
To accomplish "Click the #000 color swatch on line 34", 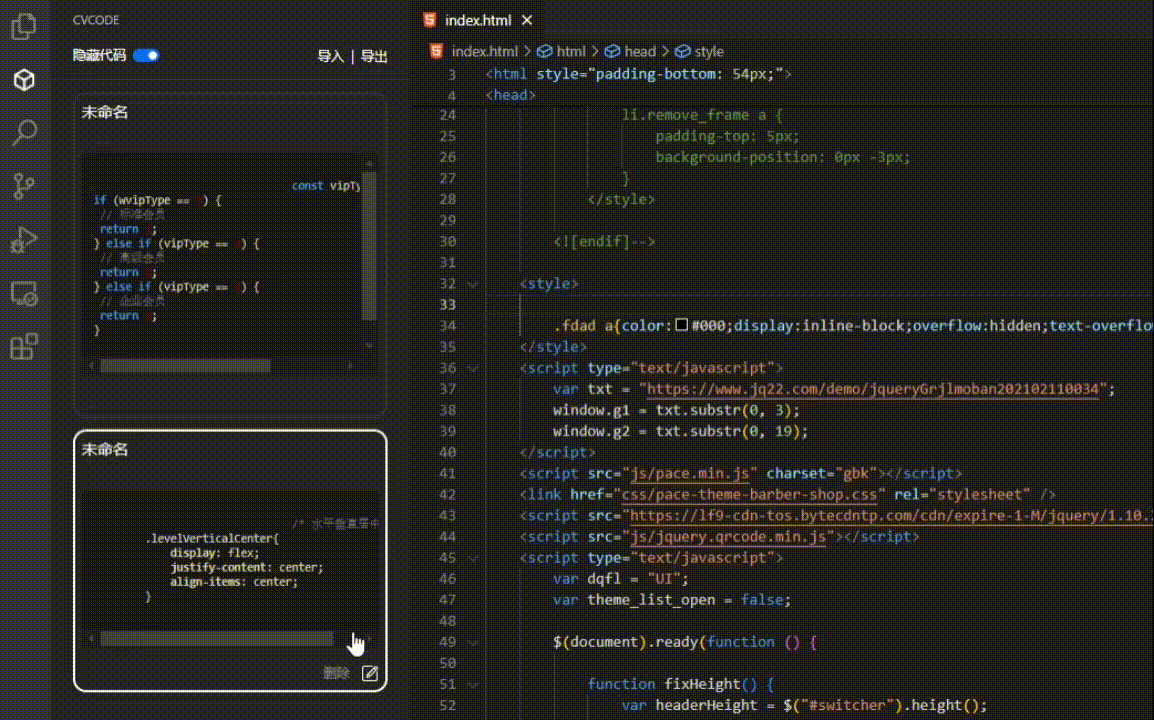I will 682,325.
